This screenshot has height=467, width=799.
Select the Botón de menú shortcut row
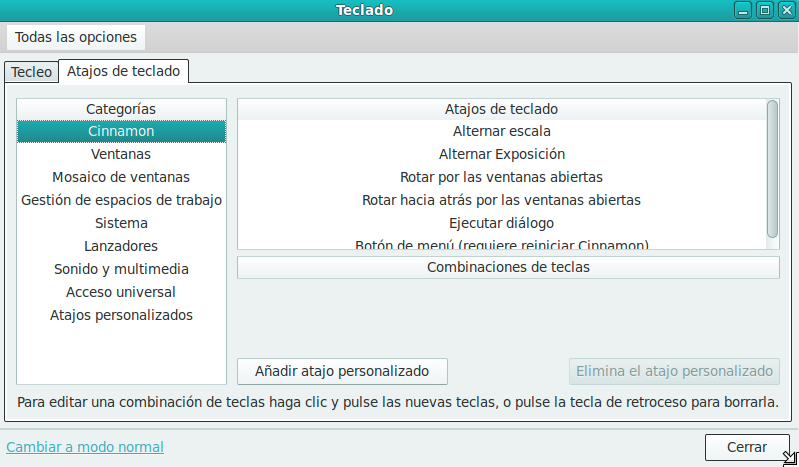coord(501,243)
